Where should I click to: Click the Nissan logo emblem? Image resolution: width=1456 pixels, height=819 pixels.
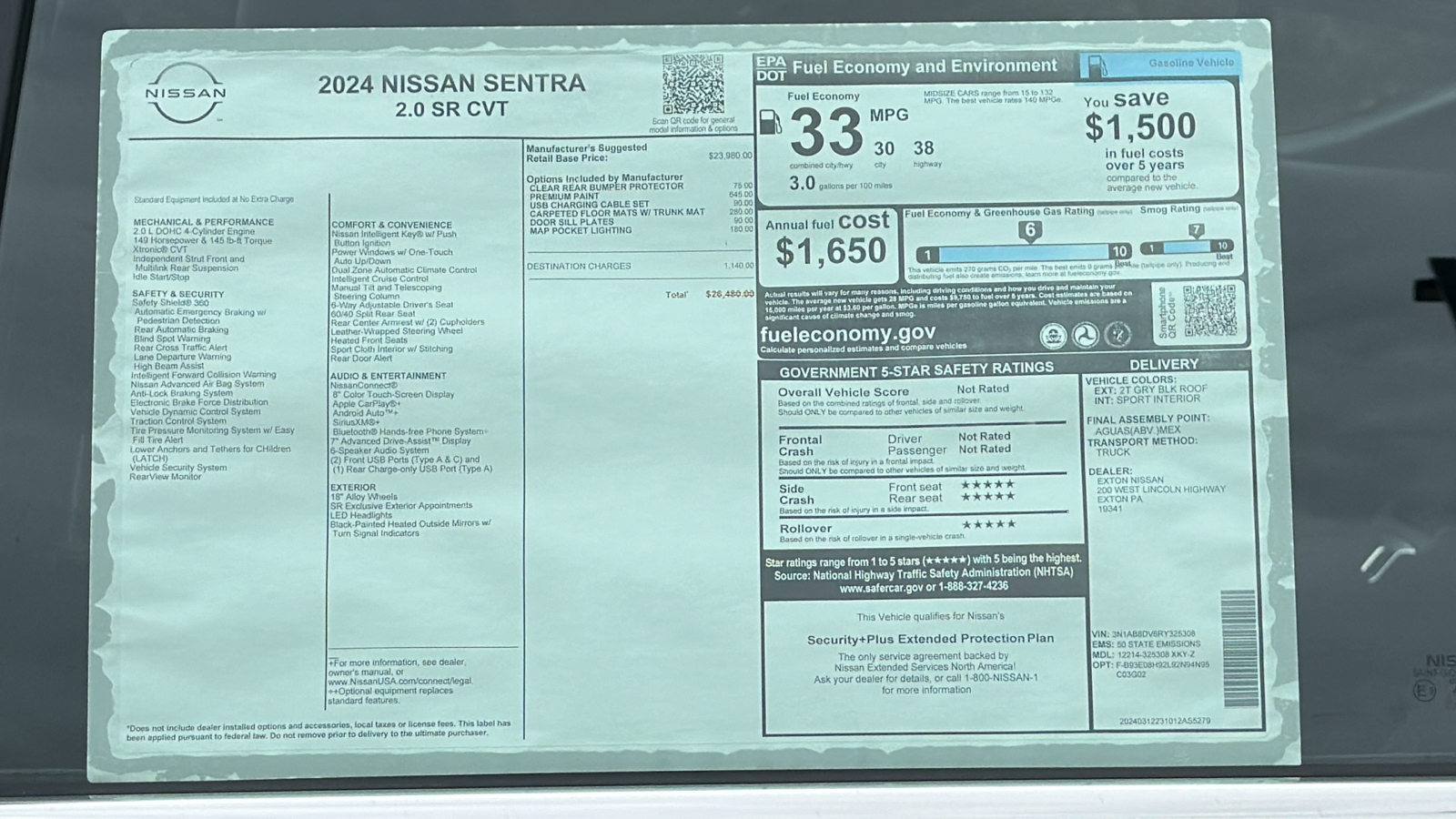(186, 93)
